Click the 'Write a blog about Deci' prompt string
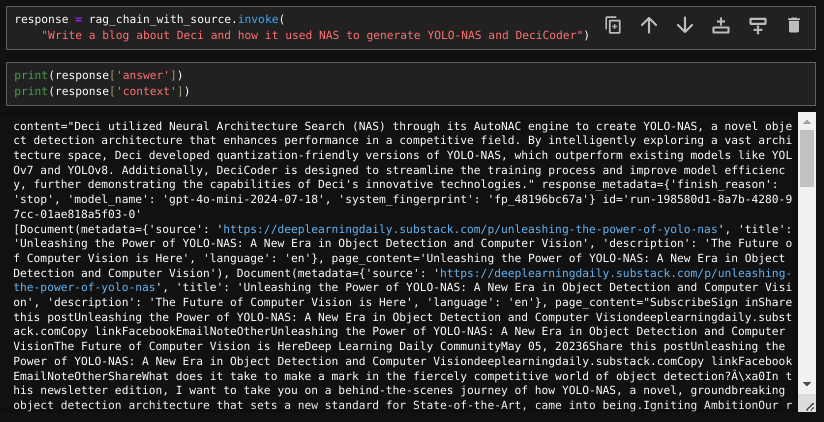This screenshot has height=422, width=824. click(312, 36)
